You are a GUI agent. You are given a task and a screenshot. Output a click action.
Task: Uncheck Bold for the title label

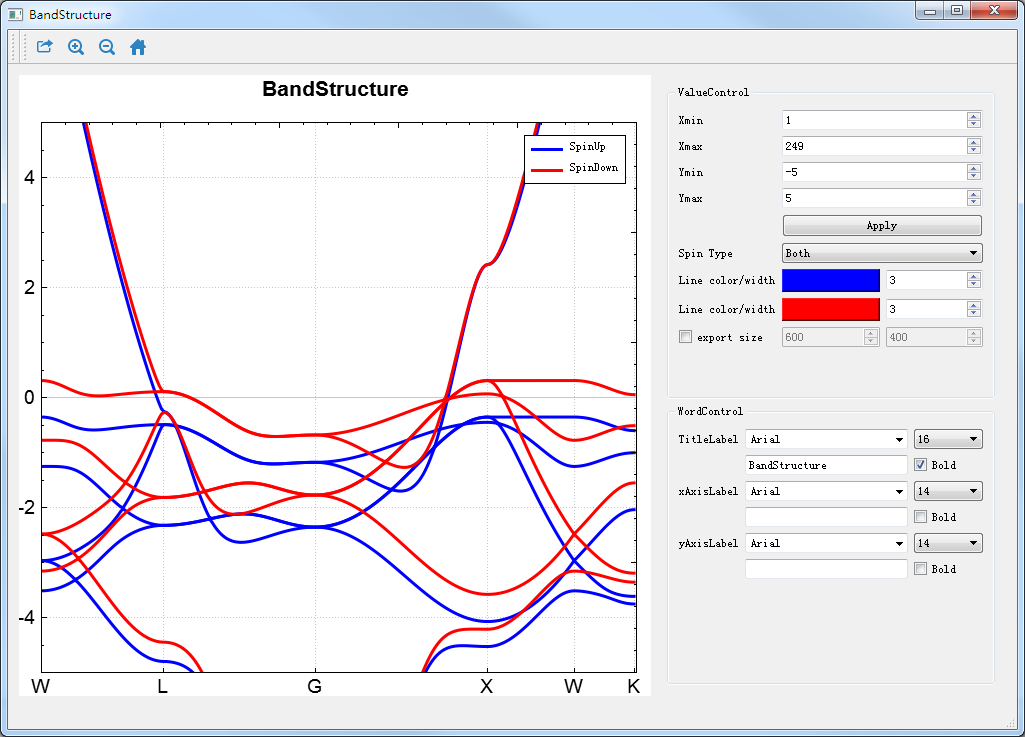(921, 465)
